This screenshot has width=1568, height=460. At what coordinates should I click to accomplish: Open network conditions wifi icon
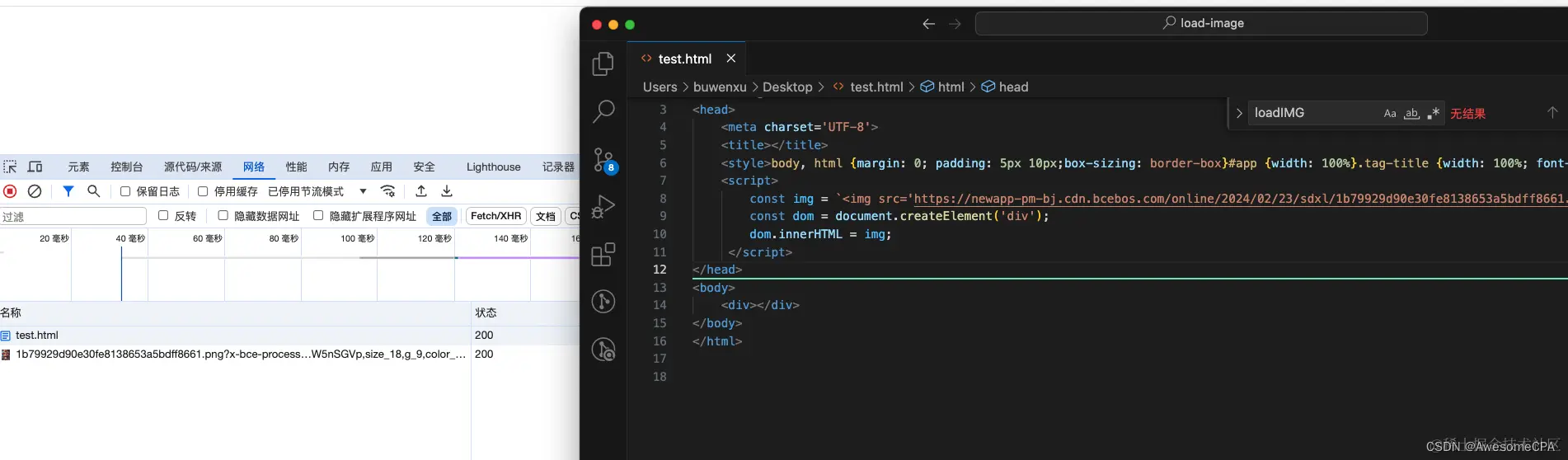coord(387,191)
